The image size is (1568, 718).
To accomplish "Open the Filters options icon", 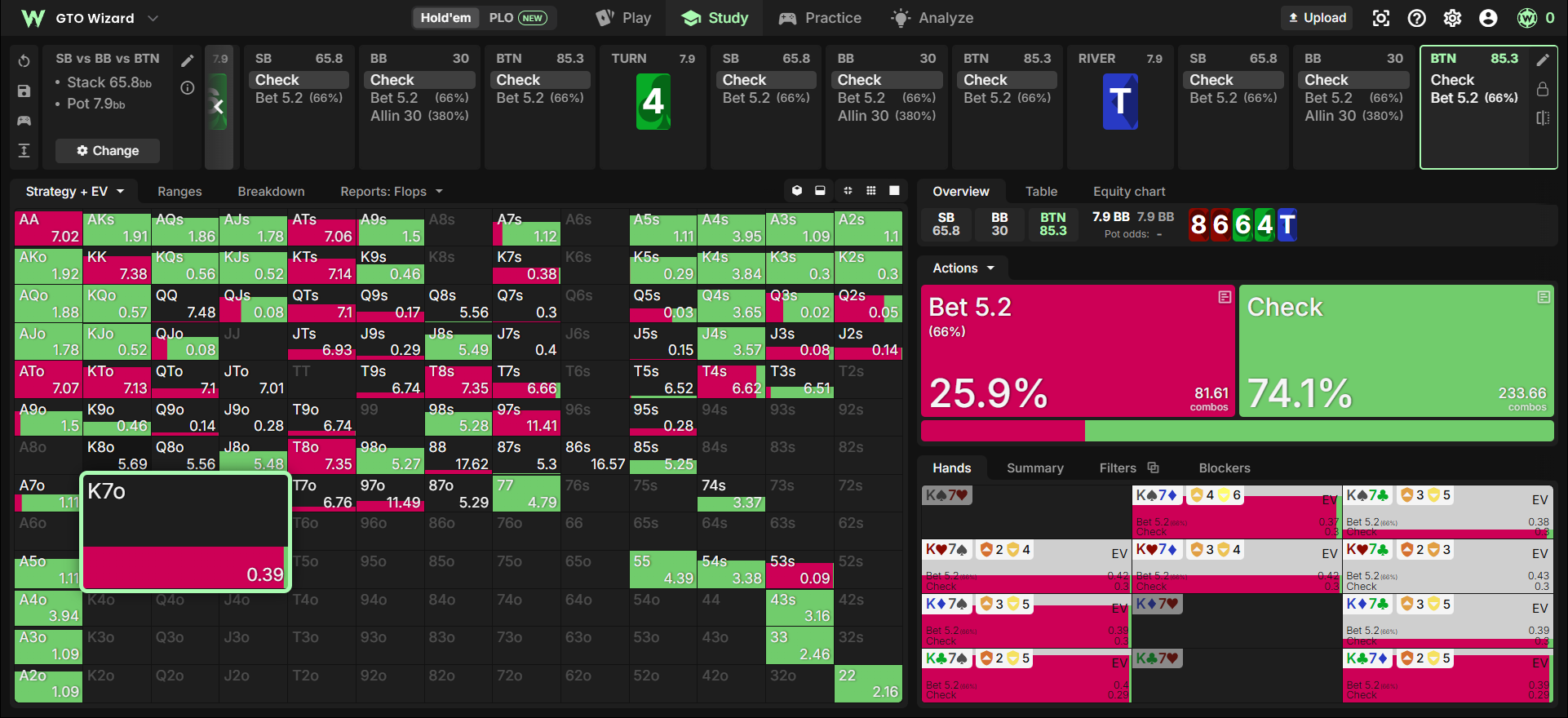I will pos(1153,468).
